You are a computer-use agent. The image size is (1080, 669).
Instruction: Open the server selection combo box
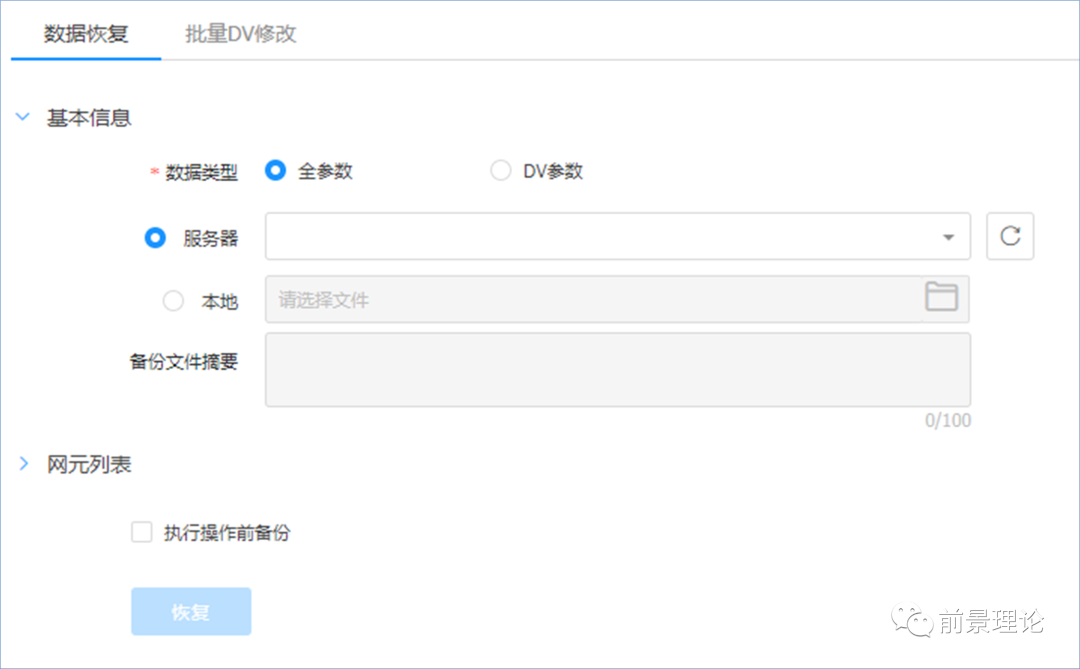click(600, 237)
